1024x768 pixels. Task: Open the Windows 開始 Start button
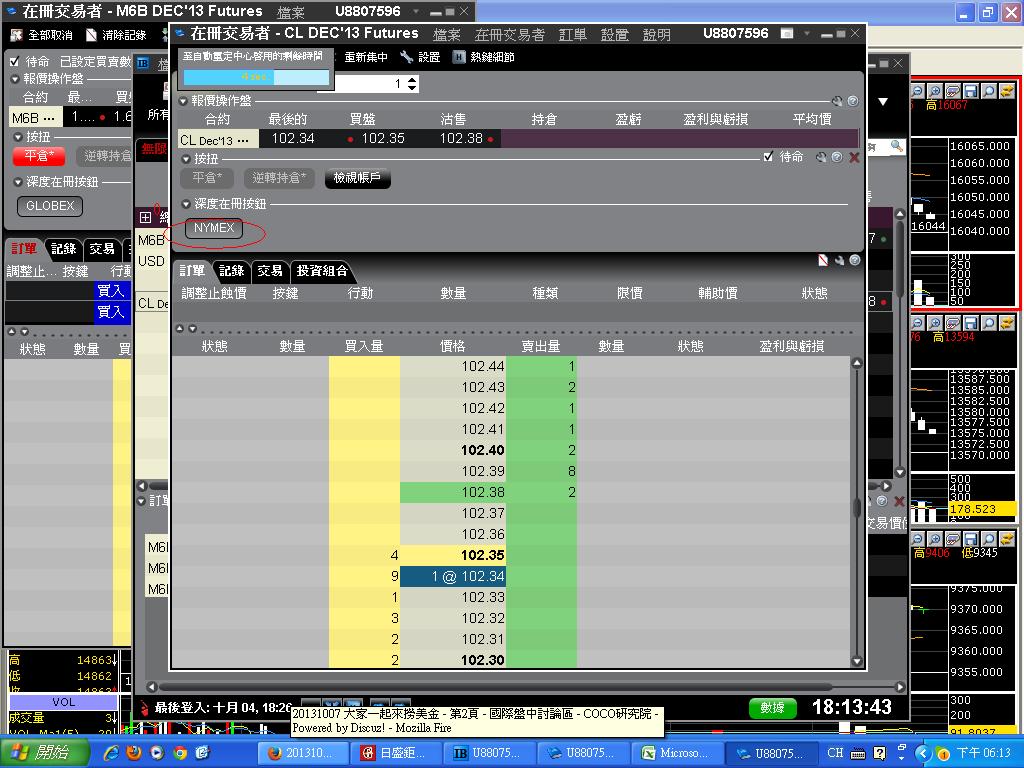44,753
